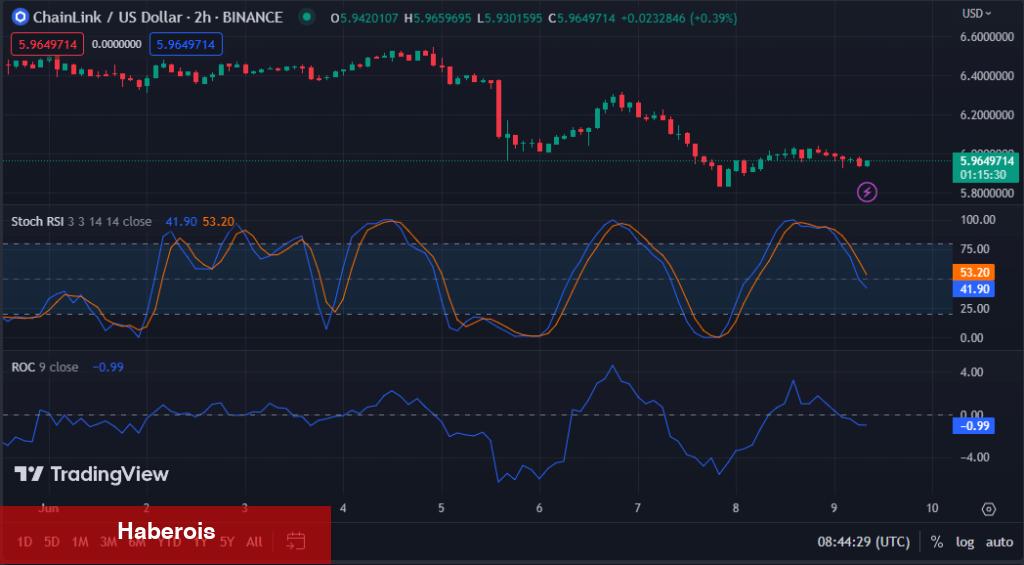The width and height of the screenshot is (1024, 565).
Task: Open the go-to-date calendar icon
Action: coord(296,541)
